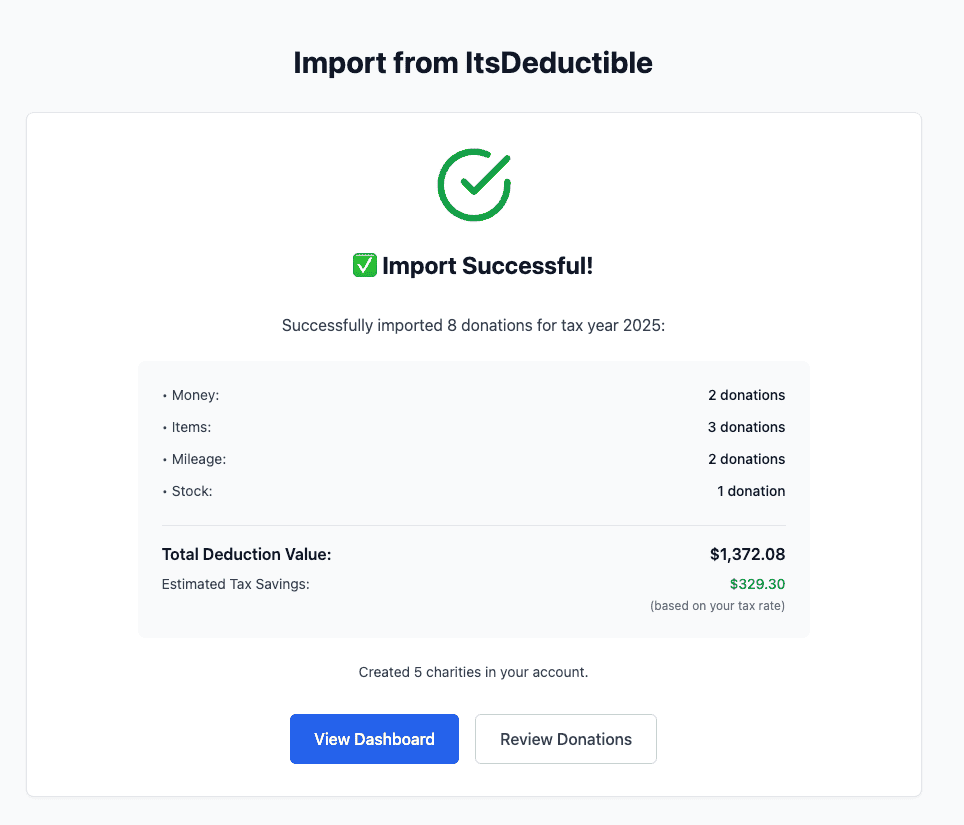Select the Import Successful heading
The width and height of the screenshot is (964, 825).
(x=488, y=265)
